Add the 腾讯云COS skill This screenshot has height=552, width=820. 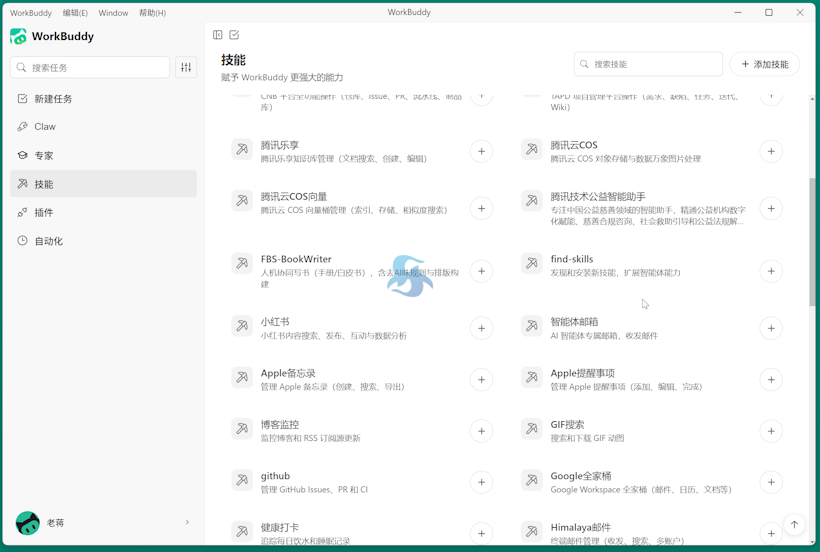(771, 152)
